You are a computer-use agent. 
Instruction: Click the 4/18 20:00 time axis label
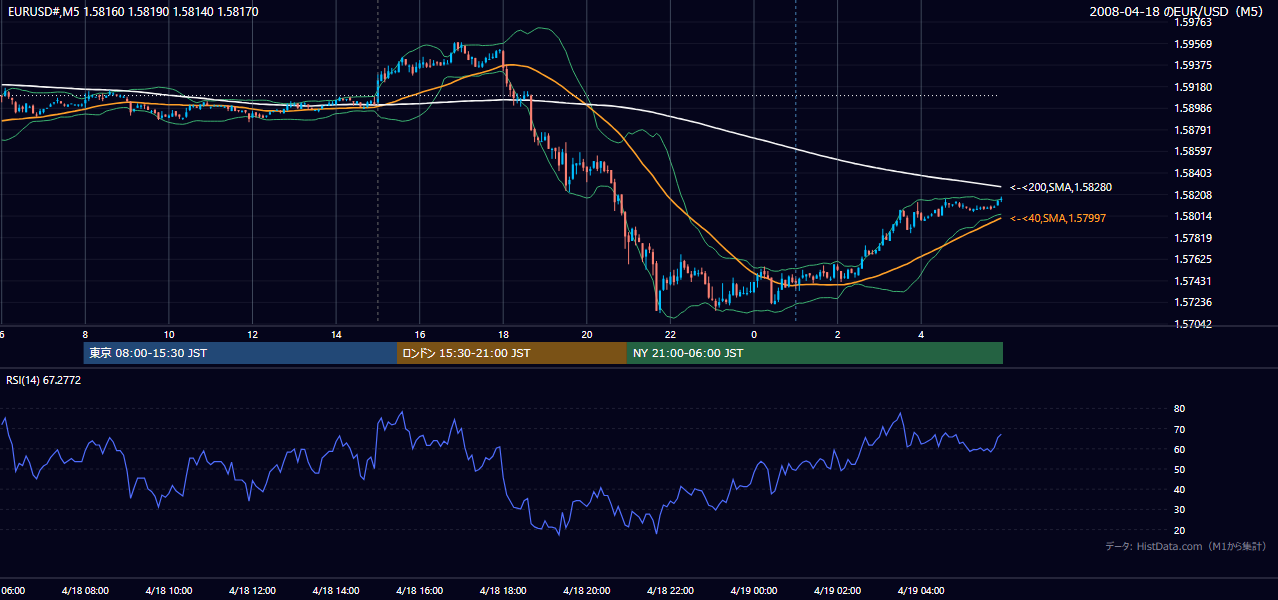click(x=586, y=590)
